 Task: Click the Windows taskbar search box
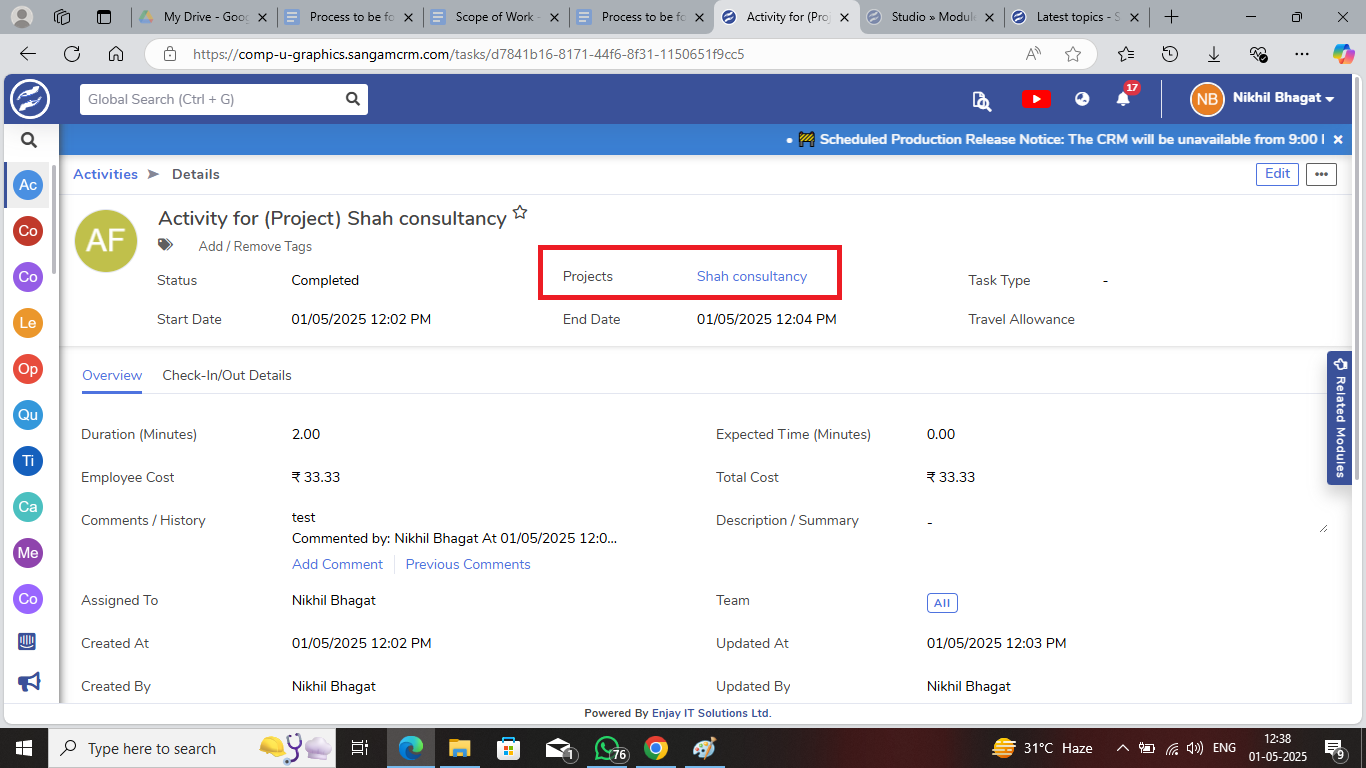pos(190,748)
